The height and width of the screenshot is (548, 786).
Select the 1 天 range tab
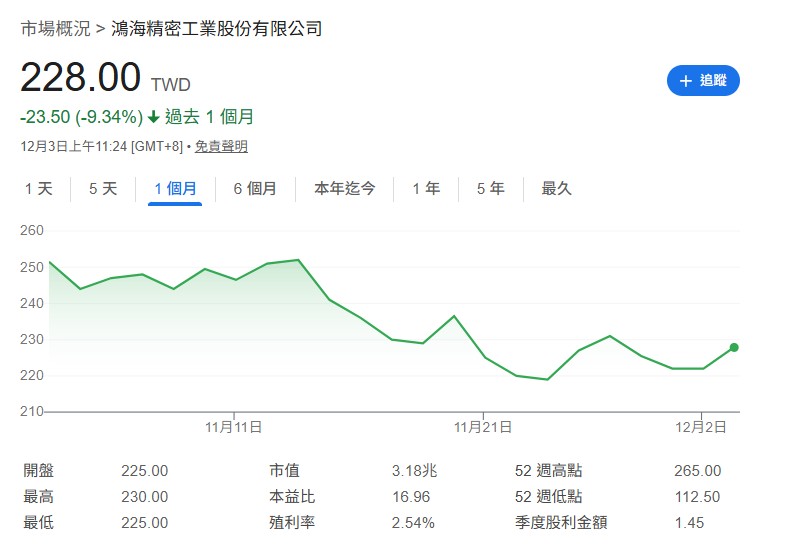(x=39, y=189)
